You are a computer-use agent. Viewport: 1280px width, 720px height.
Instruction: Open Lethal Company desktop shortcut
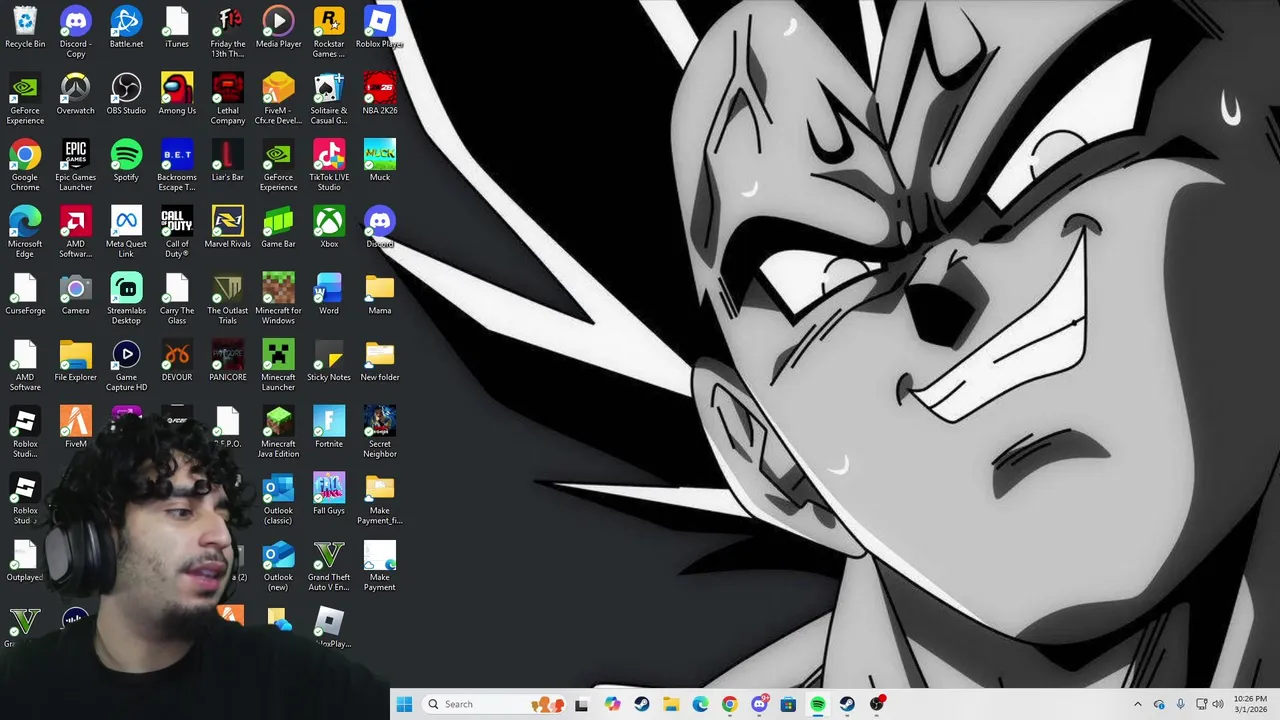coord(228,99)
